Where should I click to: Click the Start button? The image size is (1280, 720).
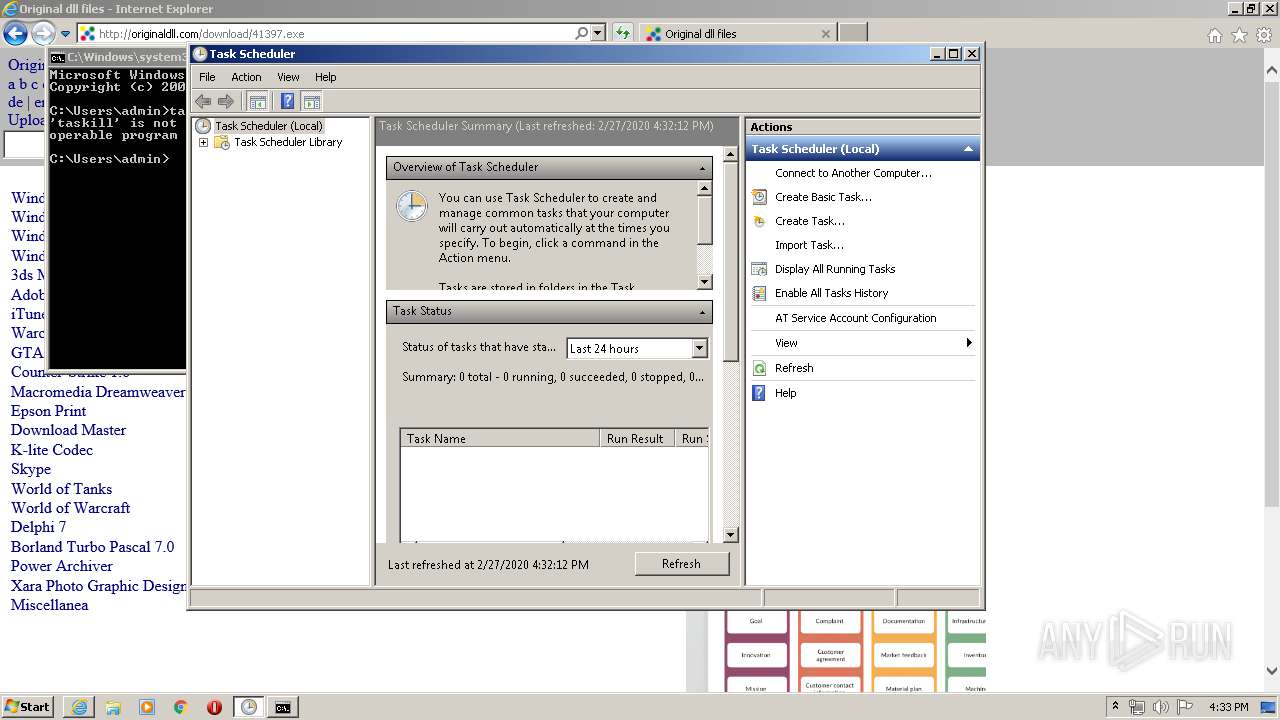point(28,706)
